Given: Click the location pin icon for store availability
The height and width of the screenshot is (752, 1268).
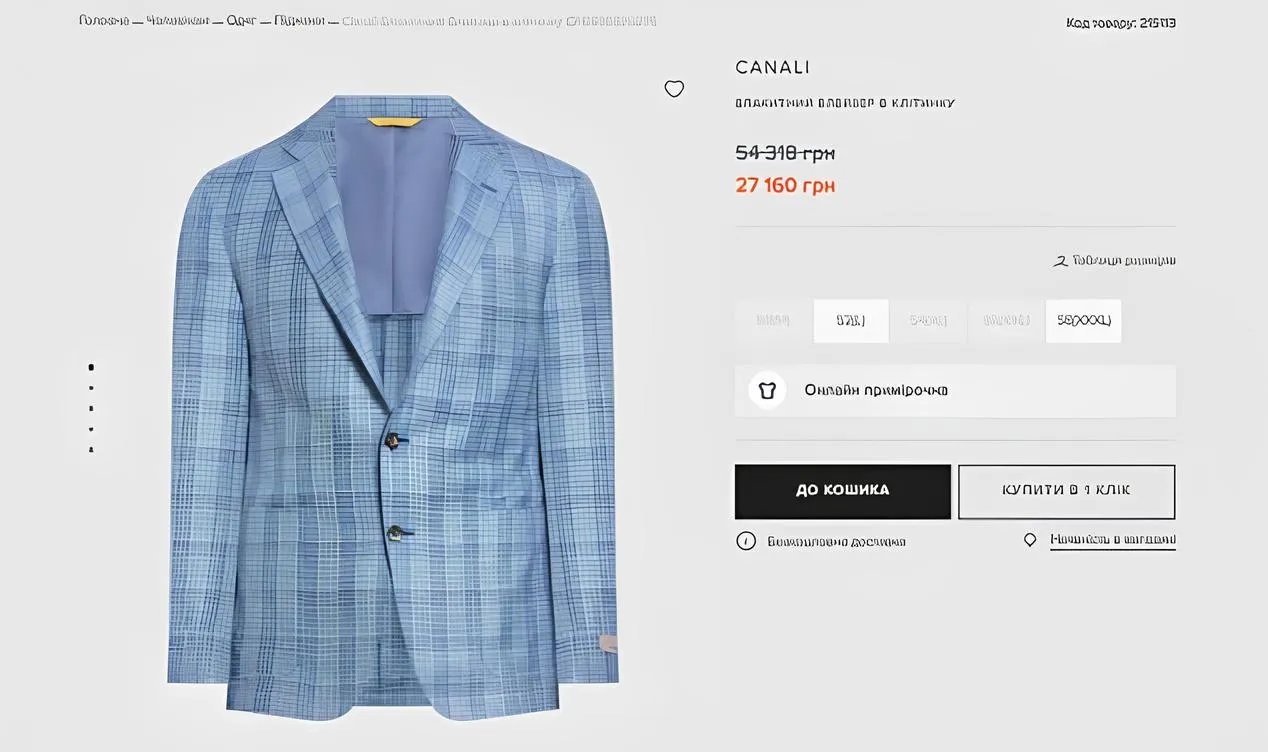Looking at the screenshot, I should click(1030, 540).
